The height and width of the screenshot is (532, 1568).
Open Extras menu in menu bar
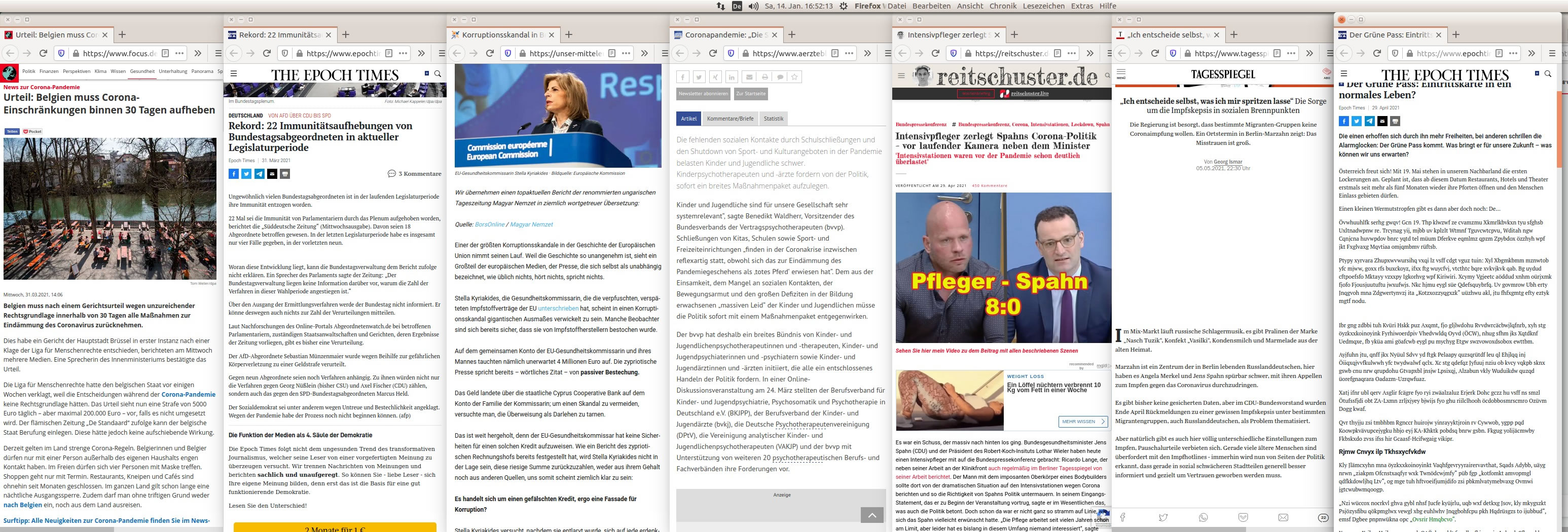point(1082,6)
